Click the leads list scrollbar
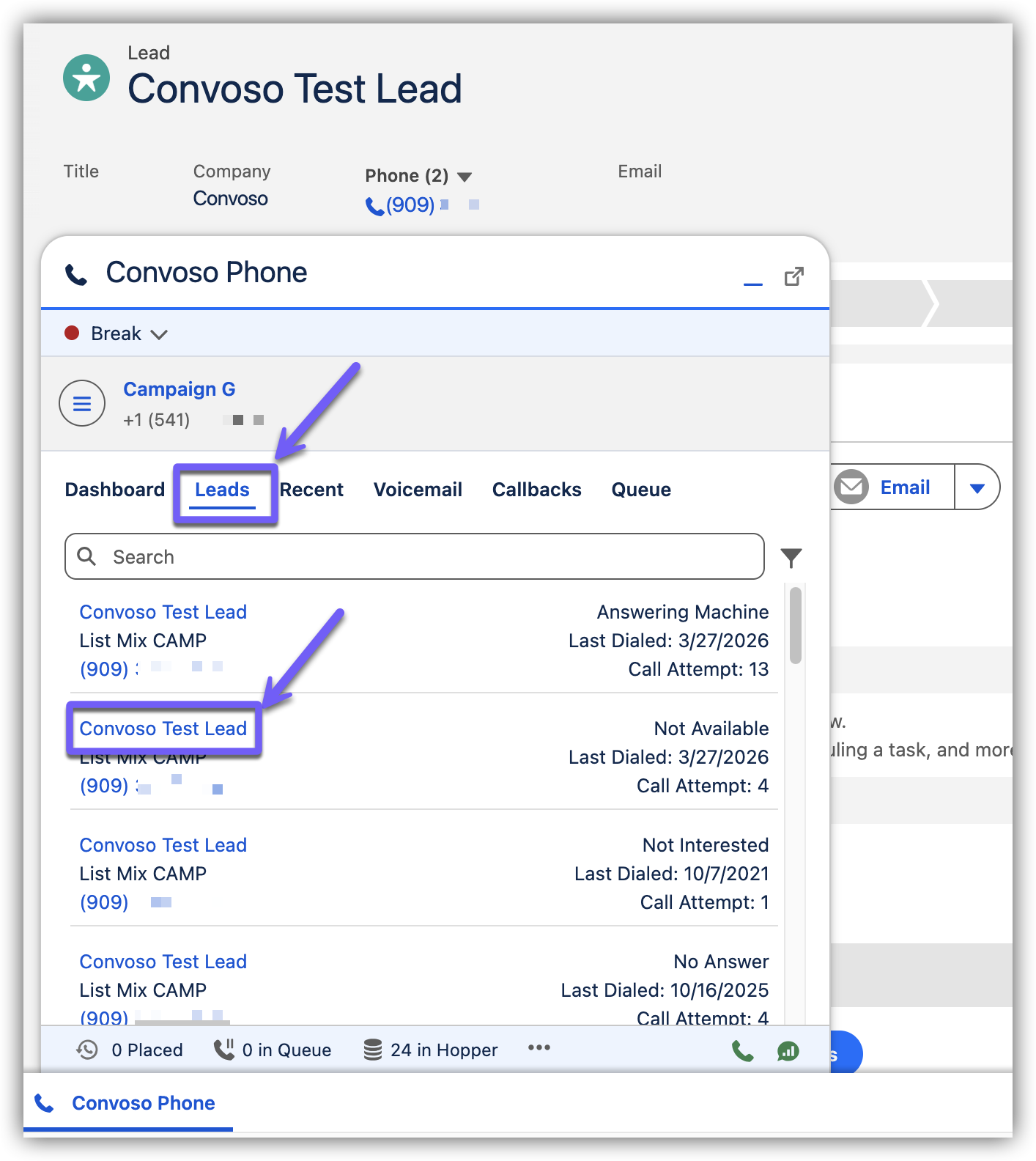Viewport: 1036px width, 1161px height. tap(796, 626)
